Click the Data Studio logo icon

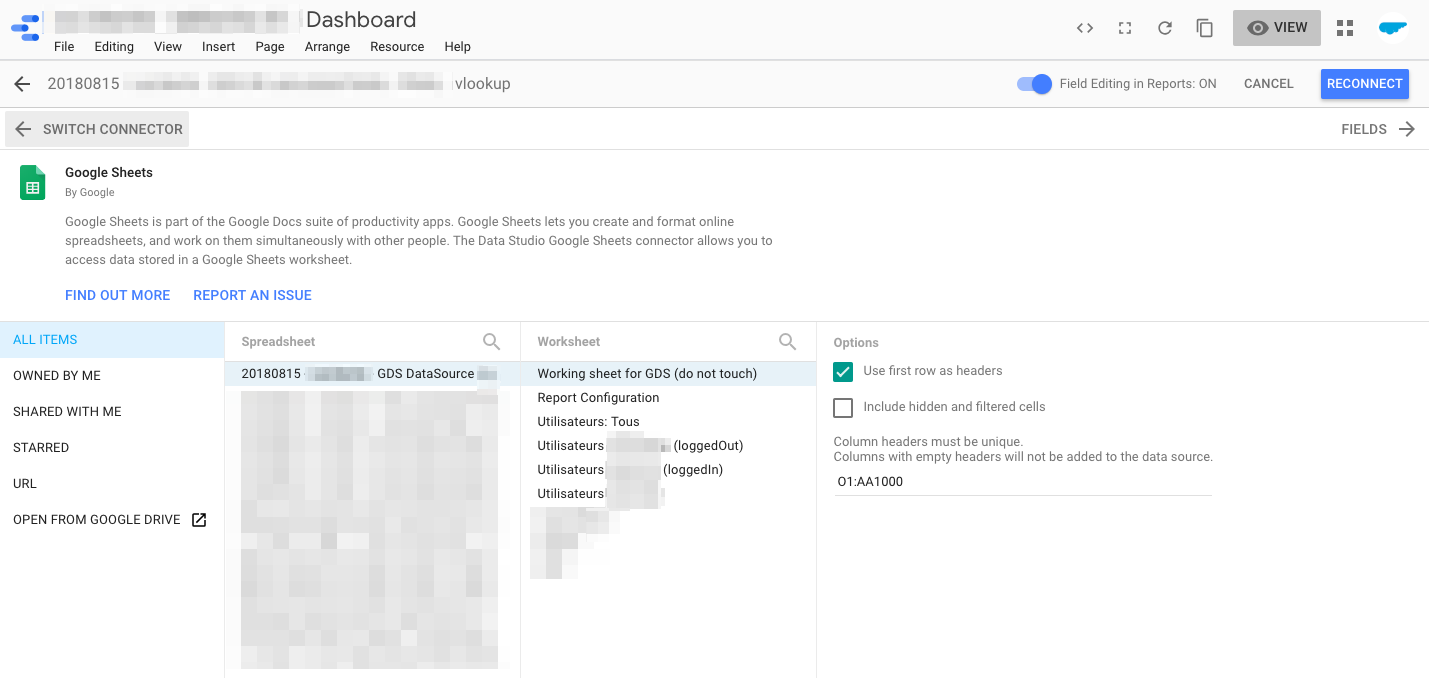(25, 28)
